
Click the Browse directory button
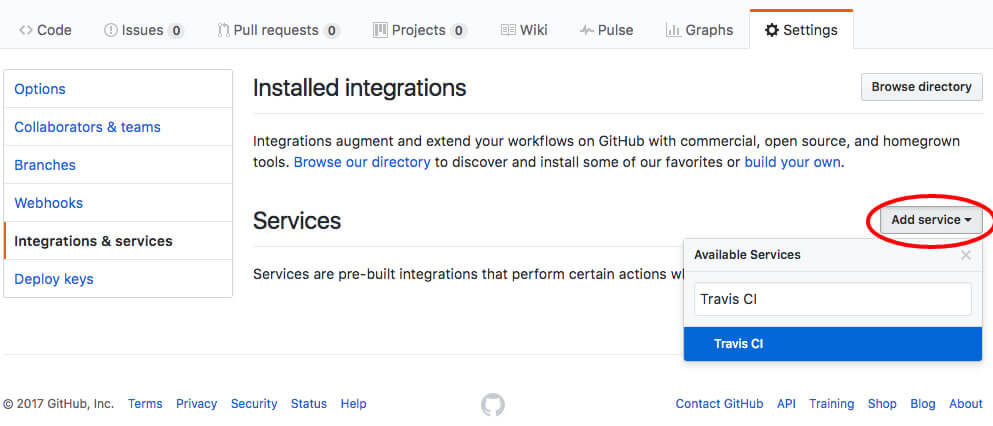pos(921,87)
